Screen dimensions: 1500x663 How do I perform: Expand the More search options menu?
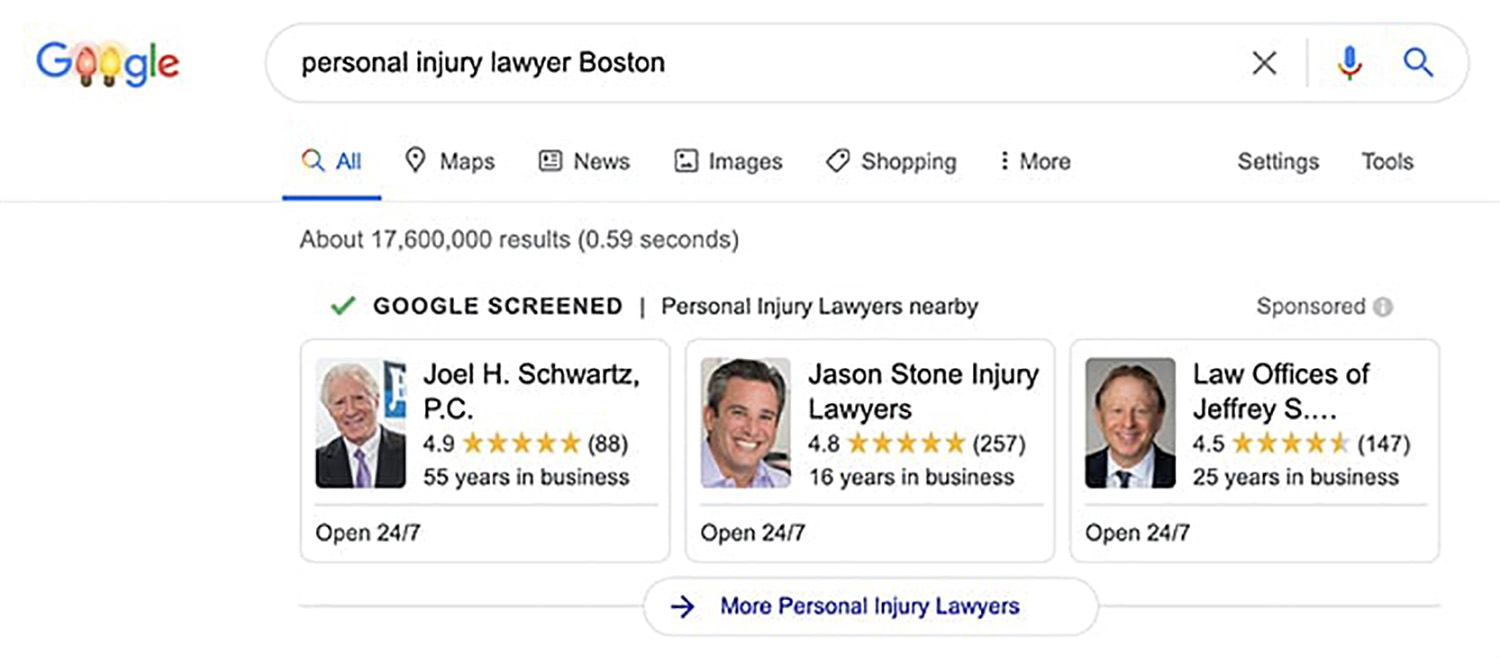tap(1034, 161)
